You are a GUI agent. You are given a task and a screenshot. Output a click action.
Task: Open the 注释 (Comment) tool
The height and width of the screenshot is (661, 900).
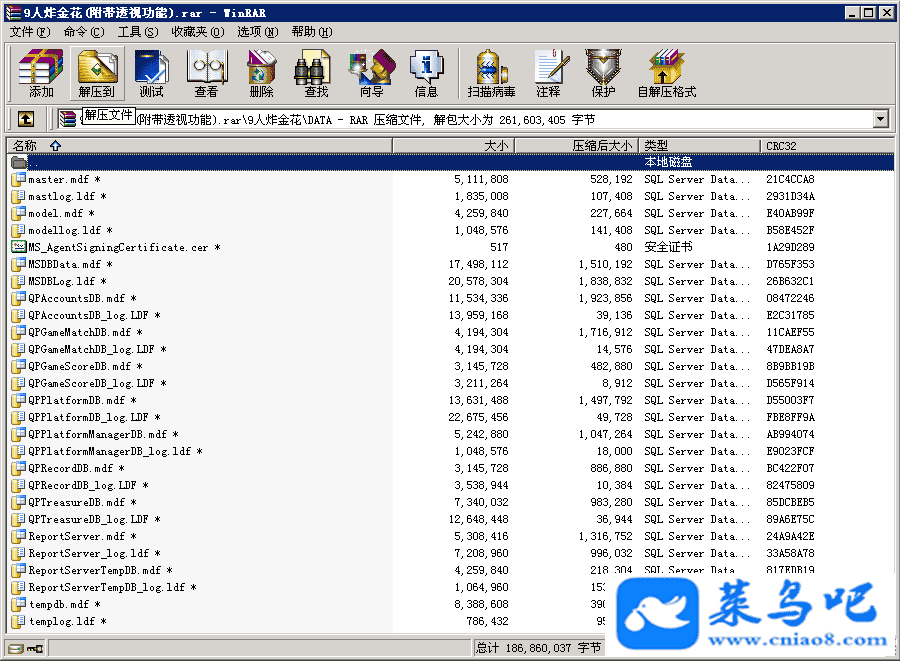click(548, 73)
